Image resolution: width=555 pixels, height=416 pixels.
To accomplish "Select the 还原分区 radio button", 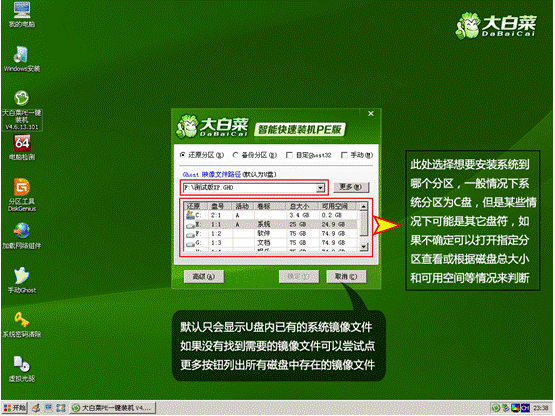I will 183,155.
